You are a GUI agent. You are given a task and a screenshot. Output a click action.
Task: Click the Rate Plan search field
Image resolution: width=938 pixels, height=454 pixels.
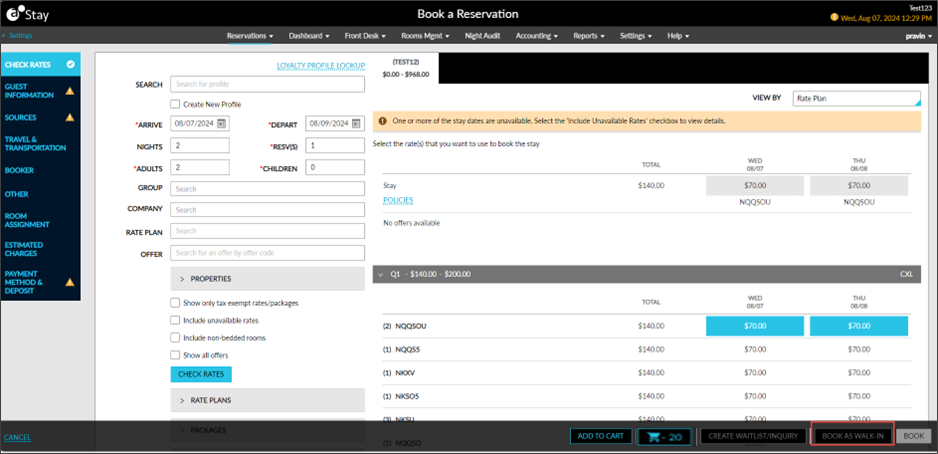(267, 231)
